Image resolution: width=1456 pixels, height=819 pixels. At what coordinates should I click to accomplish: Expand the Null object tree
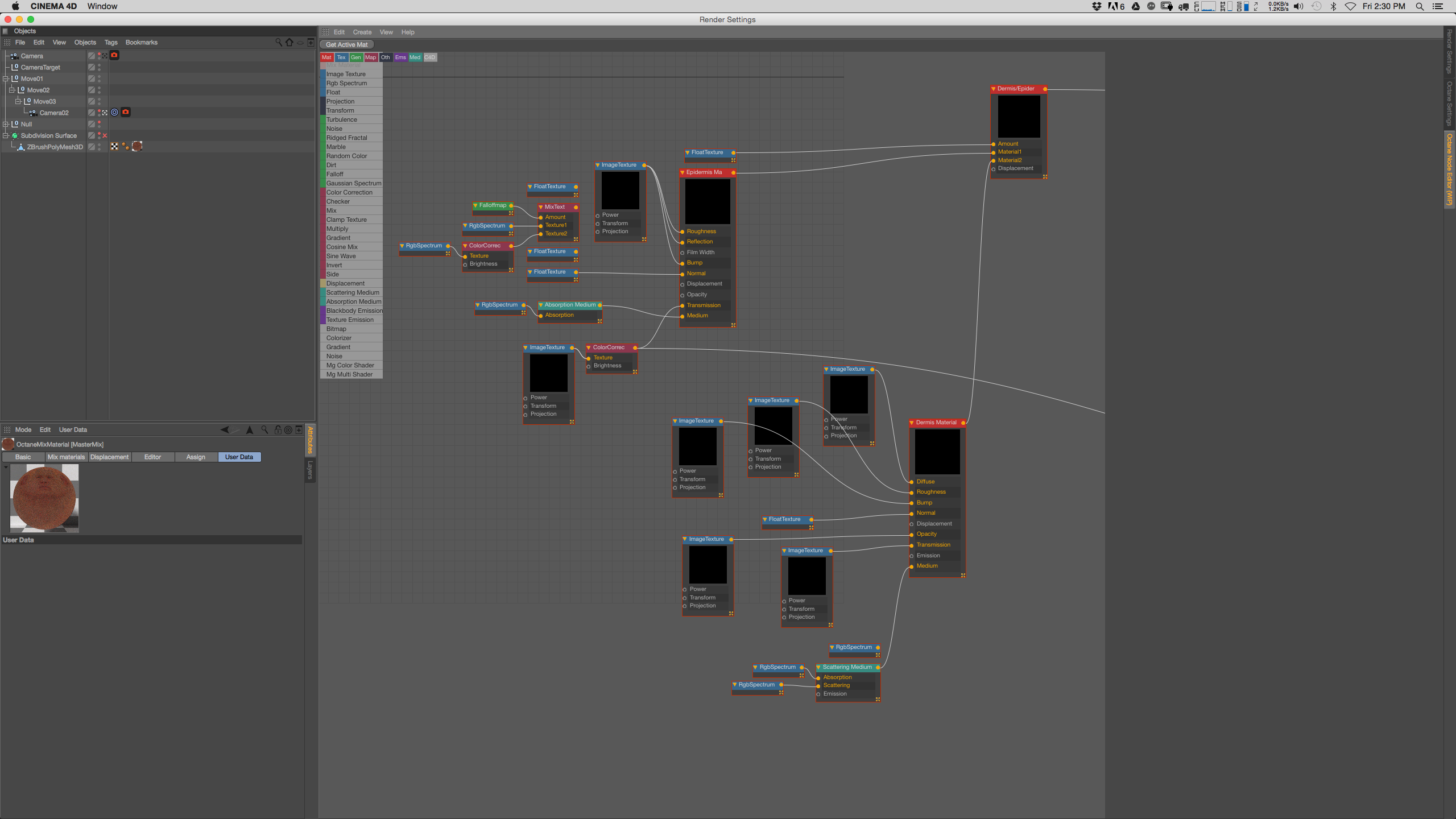click(x=6, y=124)
